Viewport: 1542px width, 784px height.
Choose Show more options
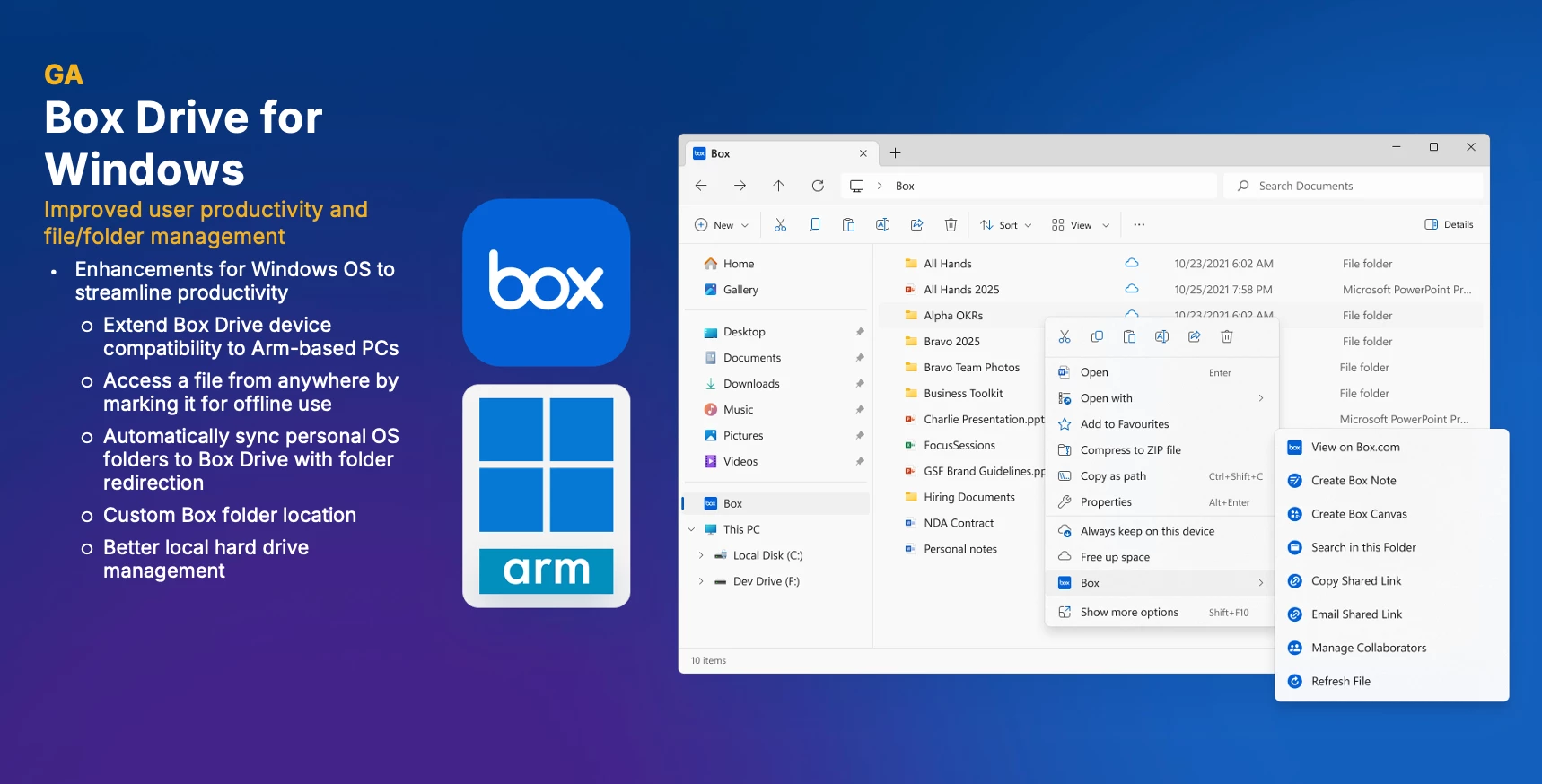click(x=1161, y=613)
